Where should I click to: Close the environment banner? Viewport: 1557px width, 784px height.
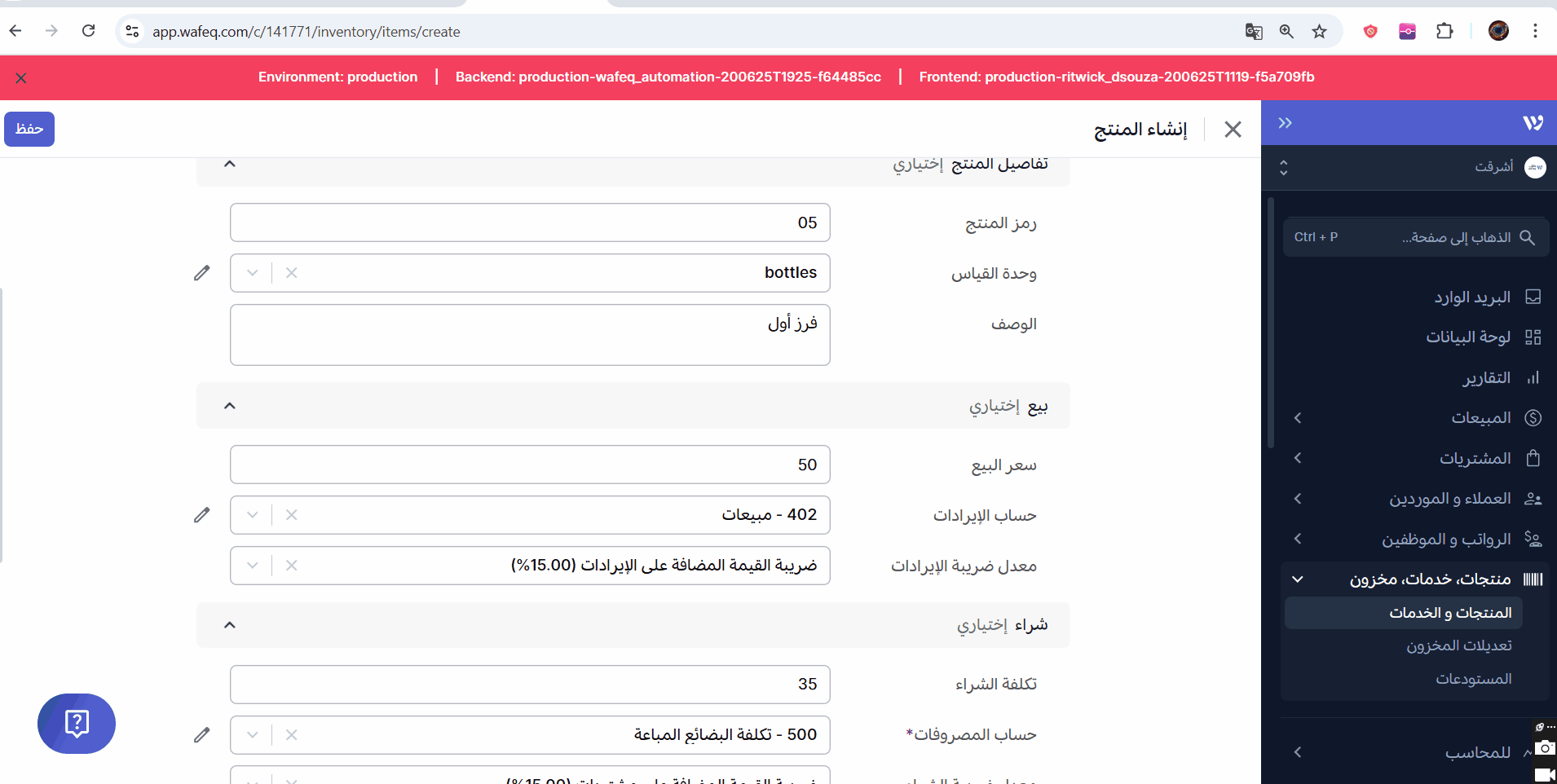(21, 78)
